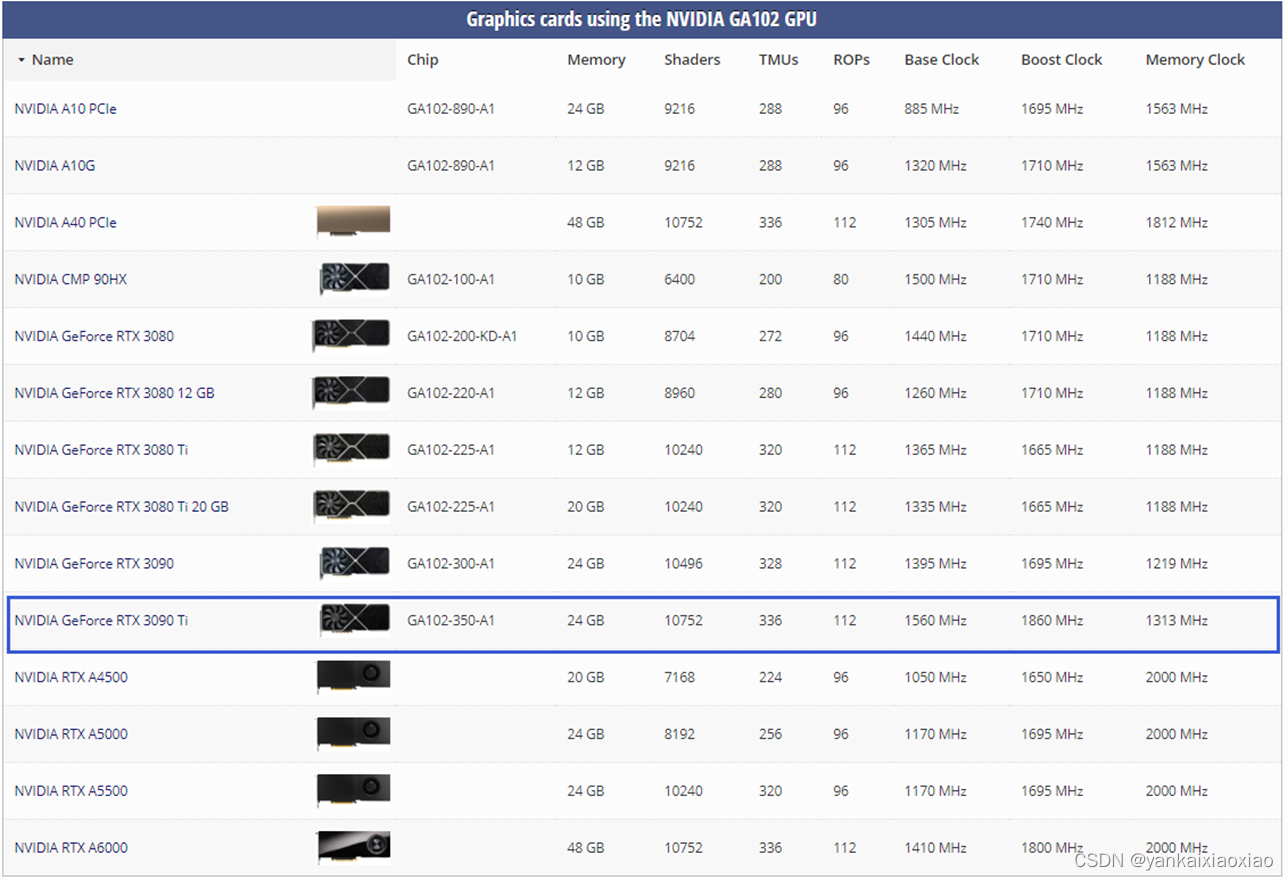Open the NVIDIA RTX A6000 link

pyautogui.click(x=71, y=849)
